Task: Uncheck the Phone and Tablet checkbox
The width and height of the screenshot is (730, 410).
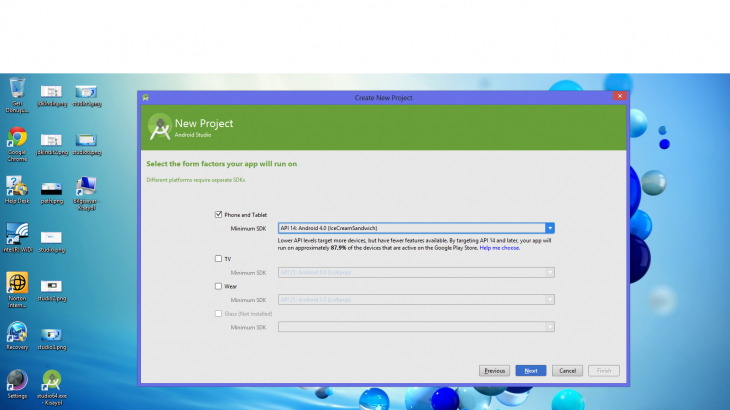Action: coord(218,214)
